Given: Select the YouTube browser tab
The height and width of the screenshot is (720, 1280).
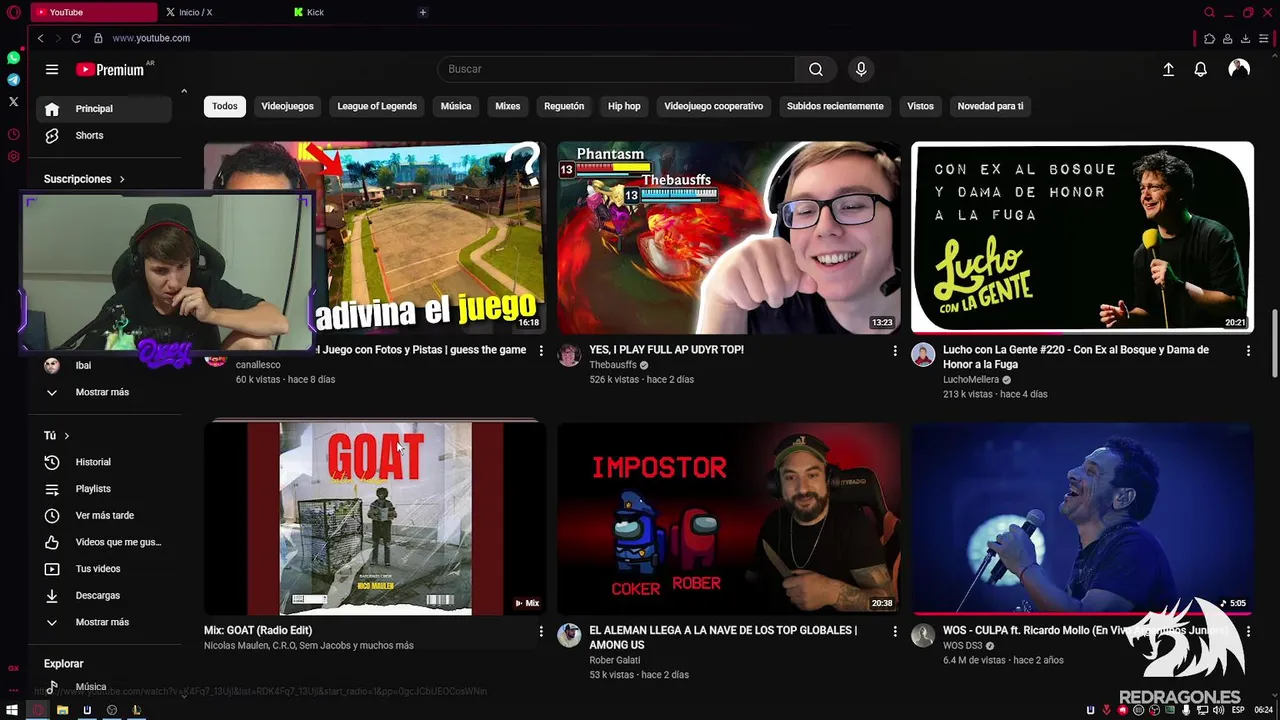Looking at the screenshot, I should [x=93, y=12].
